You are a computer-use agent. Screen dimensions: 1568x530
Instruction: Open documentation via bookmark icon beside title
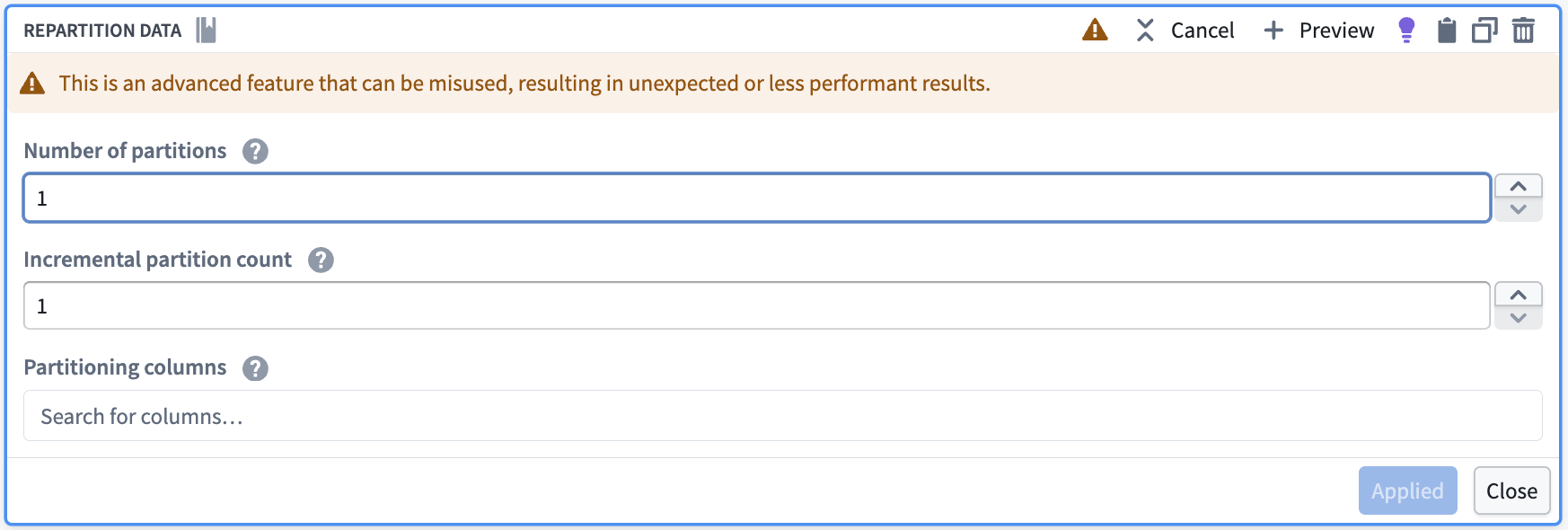point(206,29)
